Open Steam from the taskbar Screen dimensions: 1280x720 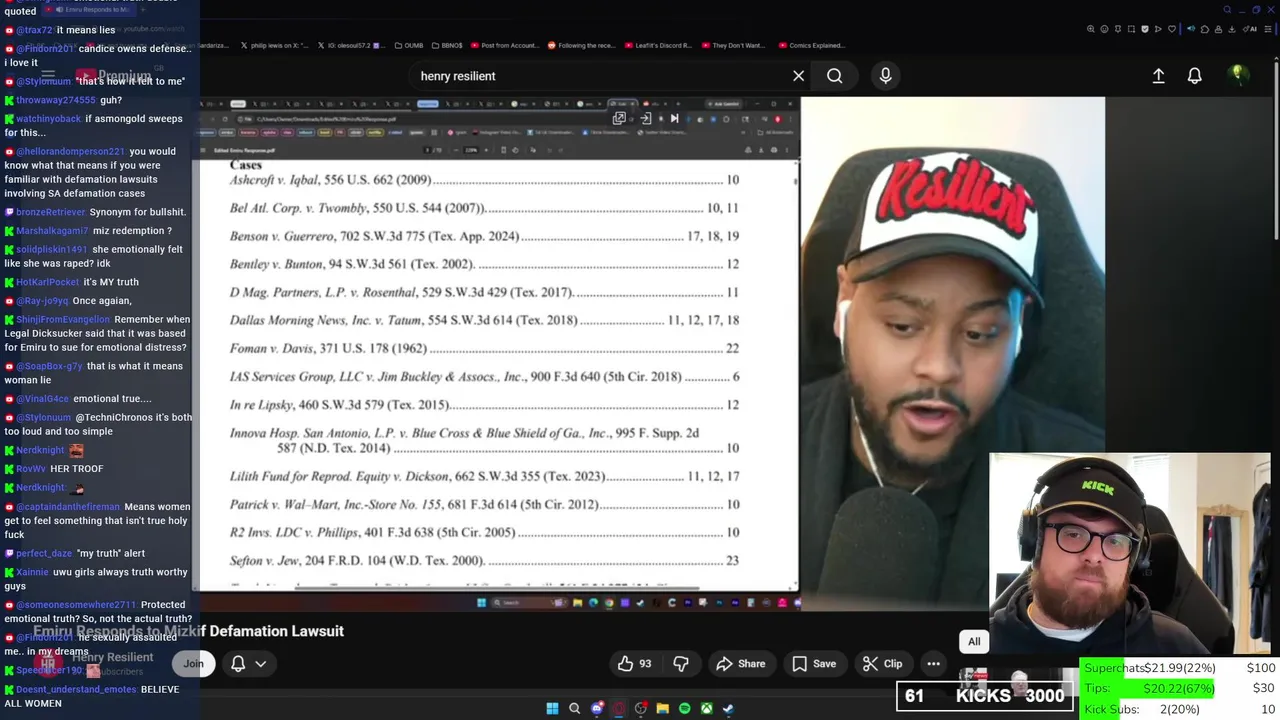click(x=728, y=708)
